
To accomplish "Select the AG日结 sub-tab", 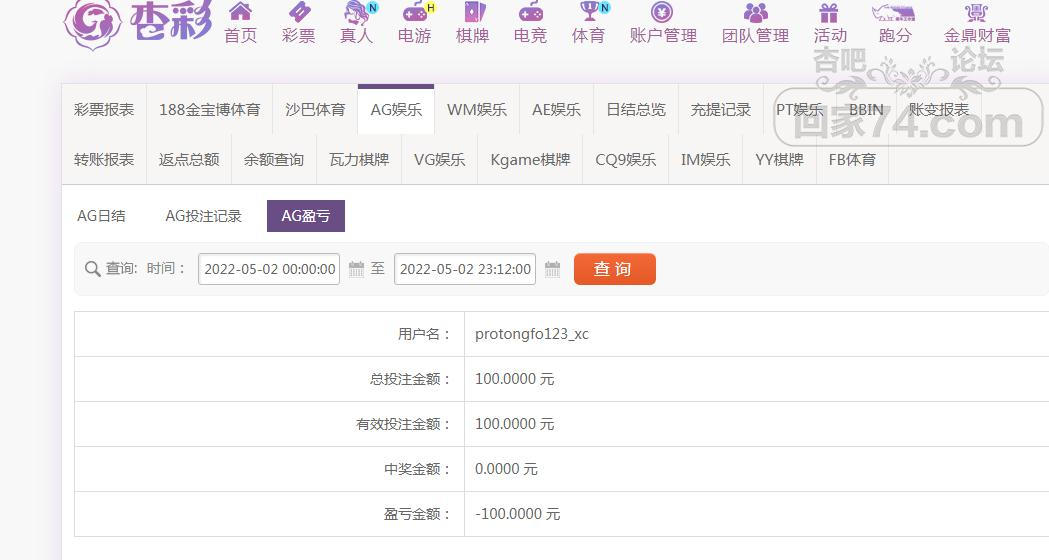I will click(101, 216).
